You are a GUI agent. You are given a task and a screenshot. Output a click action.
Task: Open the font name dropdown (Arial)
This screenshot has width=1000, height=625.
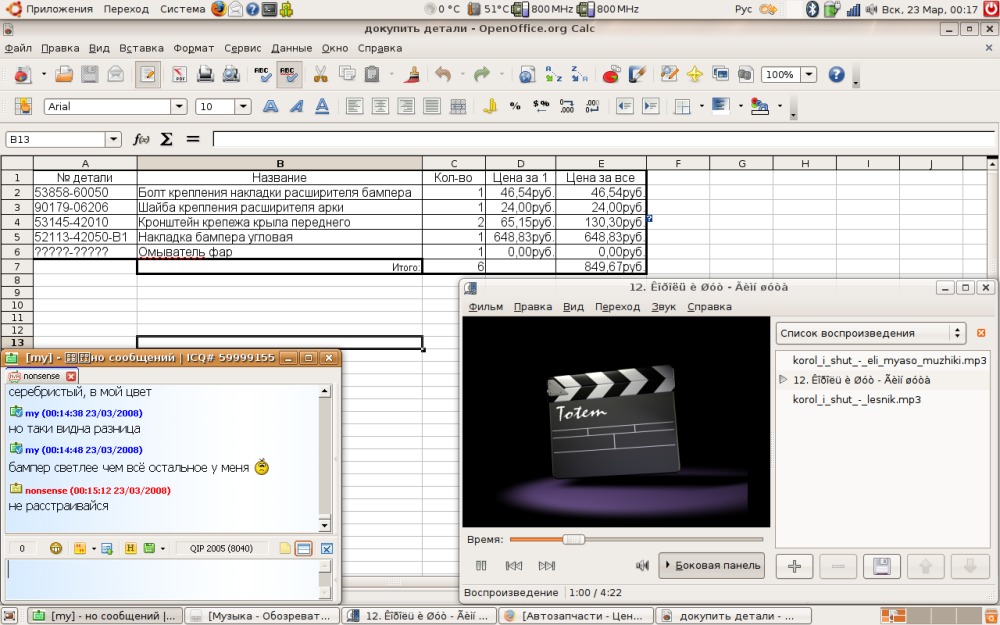[x=179, y=107]
